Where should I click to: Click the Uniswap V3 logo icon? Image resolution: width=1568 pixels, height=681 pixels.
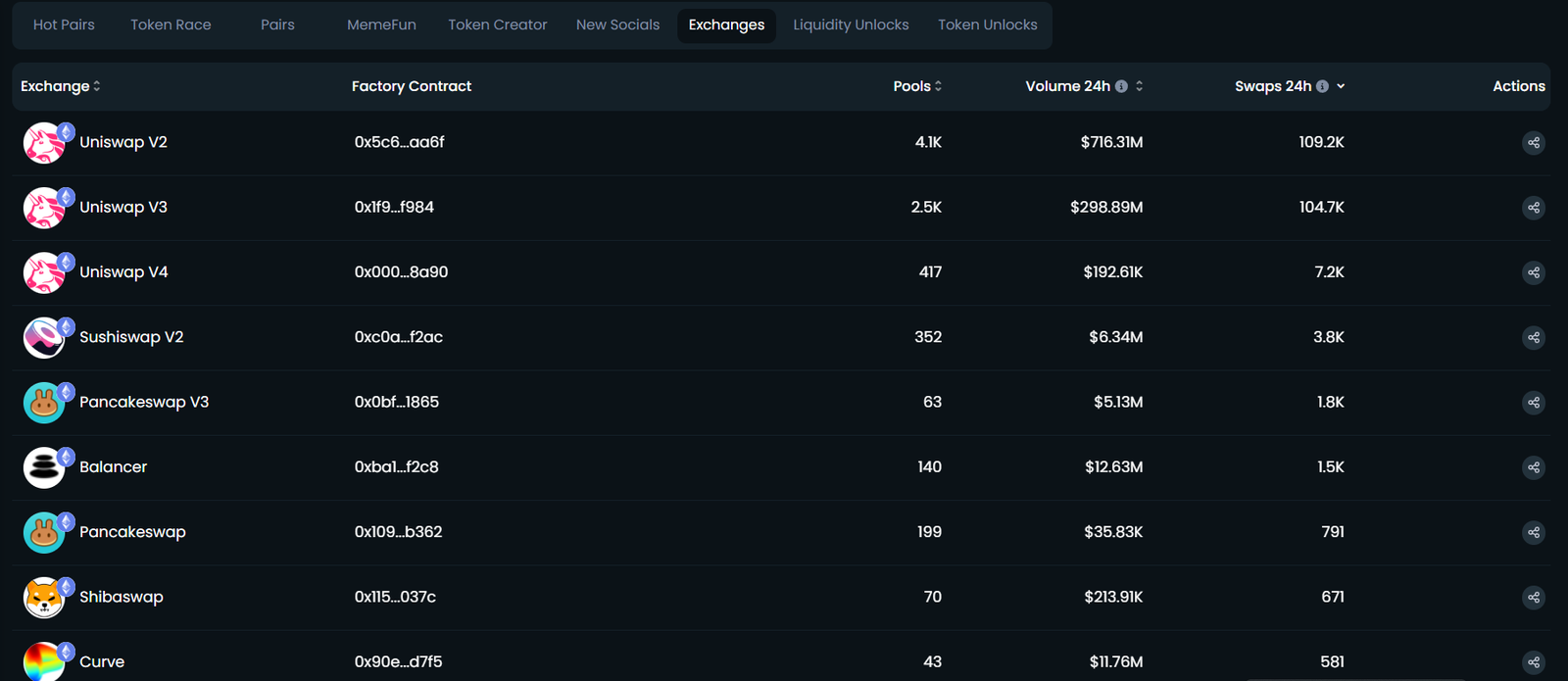click(44, 208)
